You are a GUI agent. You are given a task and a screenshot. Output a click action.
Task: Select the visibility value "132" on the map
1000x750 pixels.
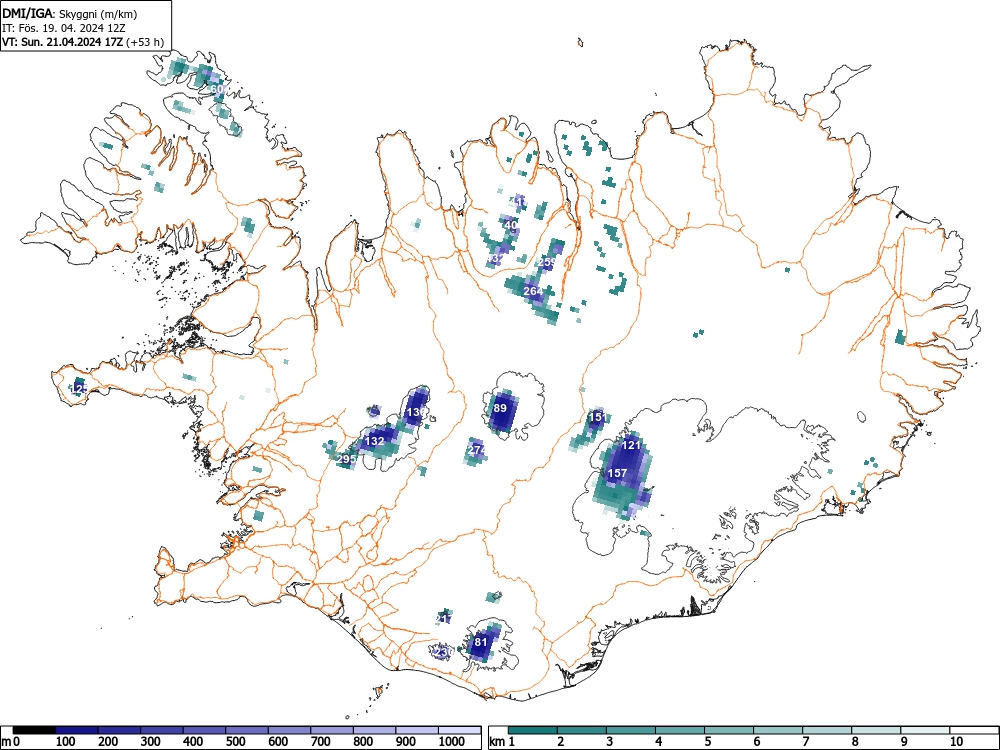point(374,441)
